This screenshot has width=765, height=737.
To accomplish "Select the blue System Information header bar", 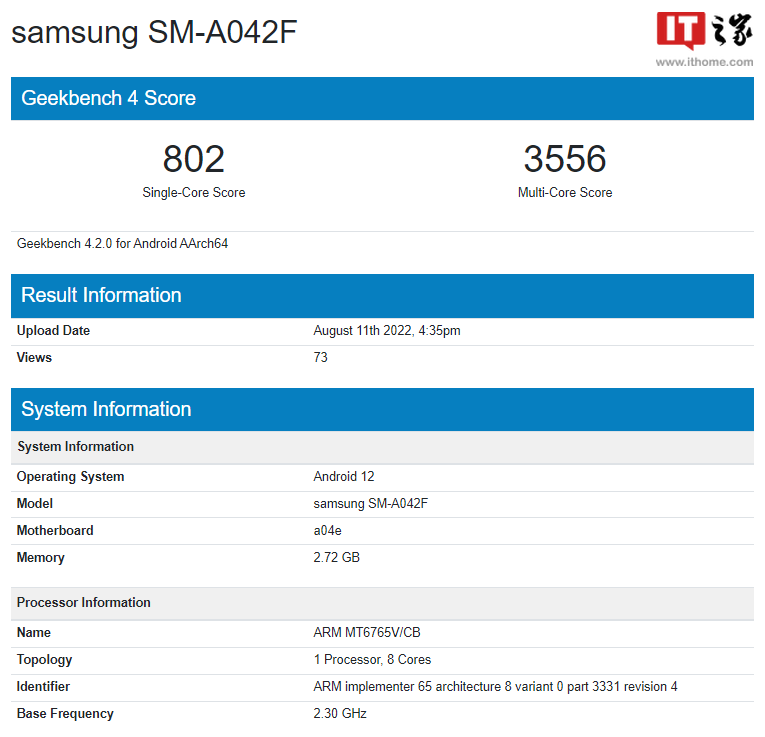I will tap(382, 409).
